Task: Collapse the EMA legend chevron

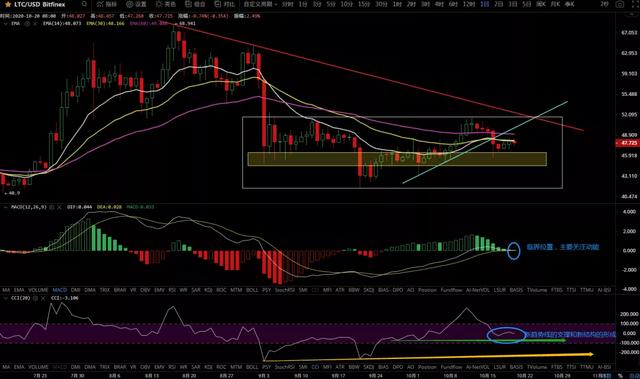Action: [x=5, y=24]
